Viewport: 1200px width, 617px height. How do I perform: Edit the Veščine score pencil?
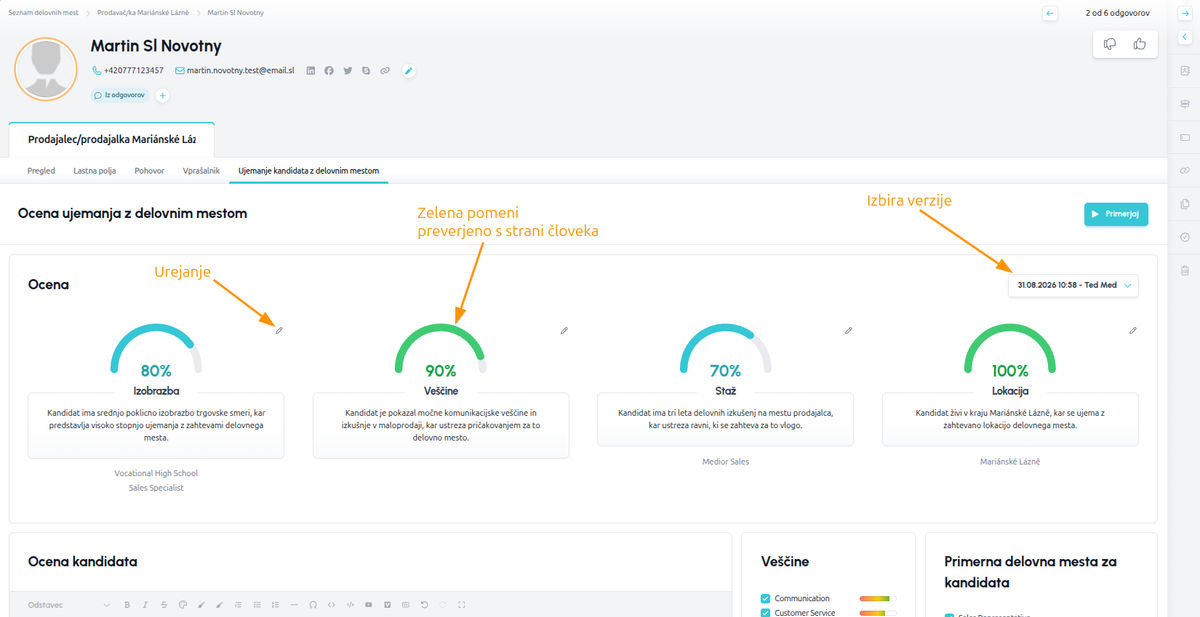click(x=564, y=330)
